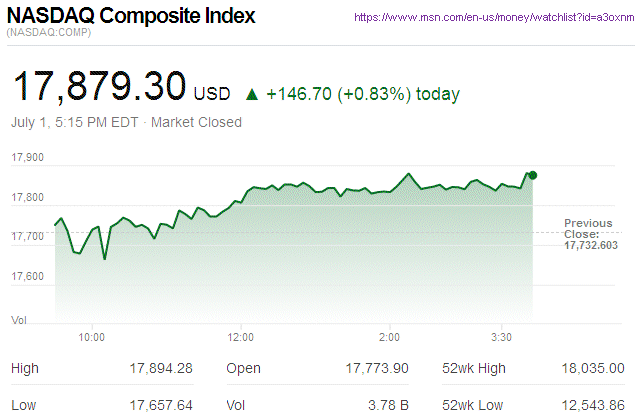The image size is (640, 420).
Task: Click the NASDAQ Composite Index title
Action: click(132, 17)
